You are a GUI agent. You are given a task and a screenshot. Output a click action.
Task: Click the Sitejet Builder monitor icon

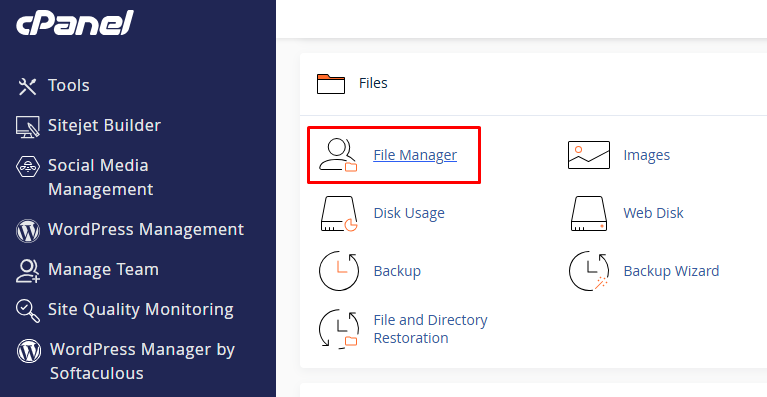click(27, 127)
